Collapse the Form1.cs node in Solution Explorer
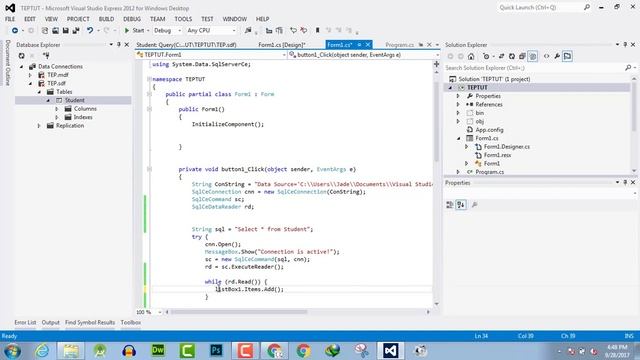The width and height of the screenshot is (640, 360). tap(458, 138)
